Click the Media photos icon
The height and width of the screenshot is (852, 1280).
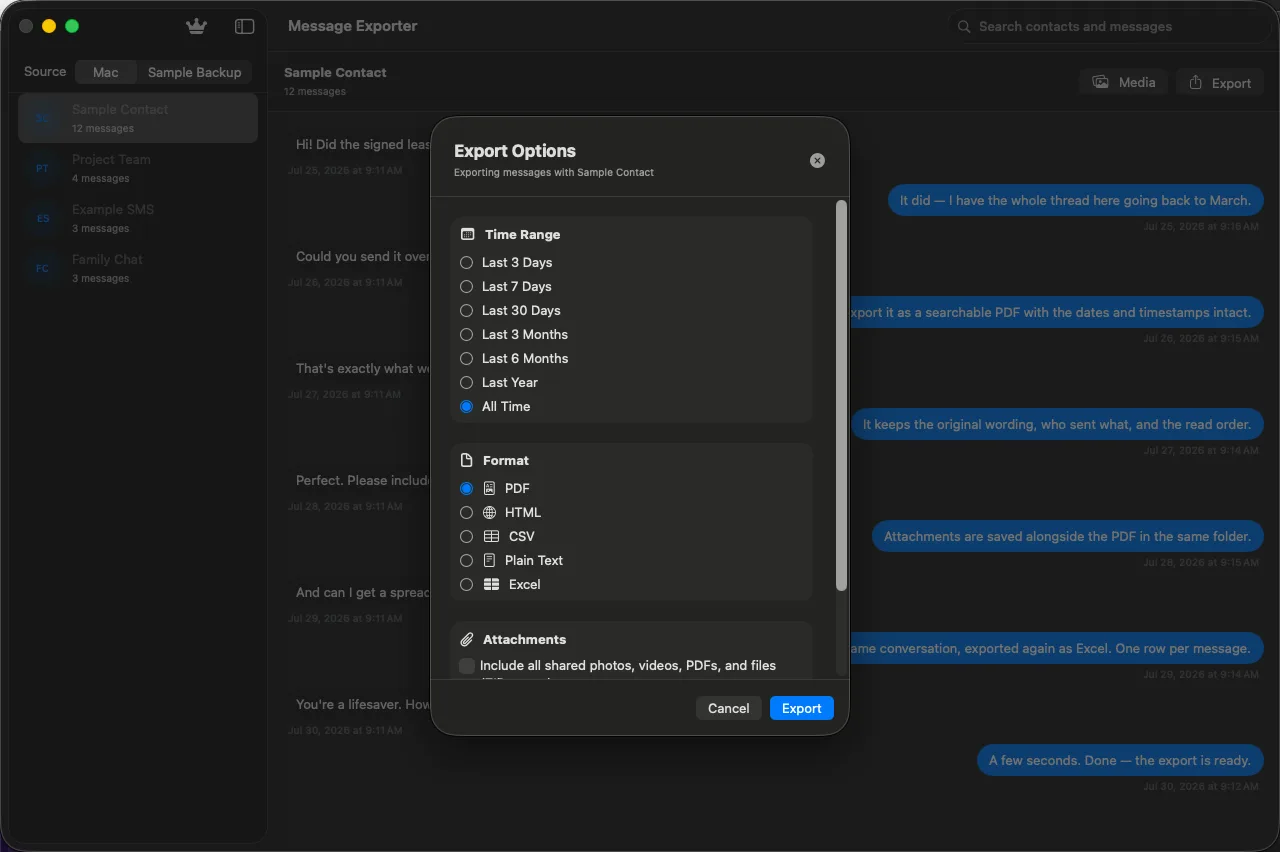pos(1101,82)
